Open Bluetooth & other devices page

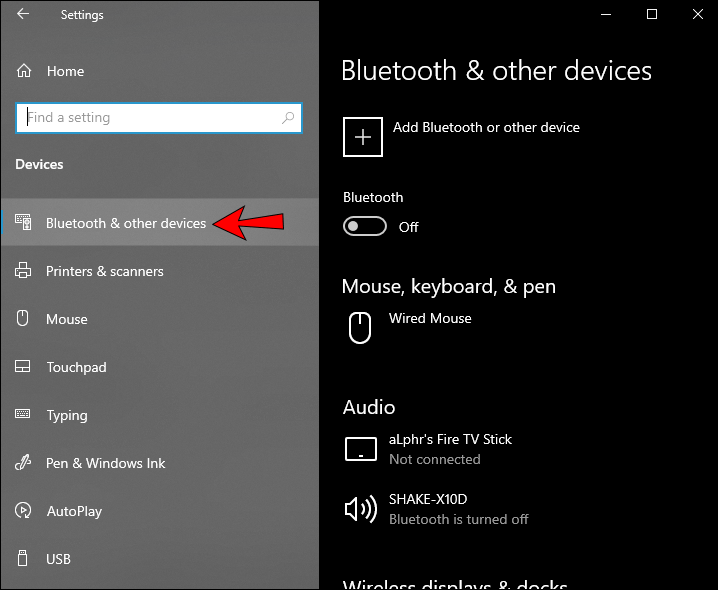click(x=125, y=223)
